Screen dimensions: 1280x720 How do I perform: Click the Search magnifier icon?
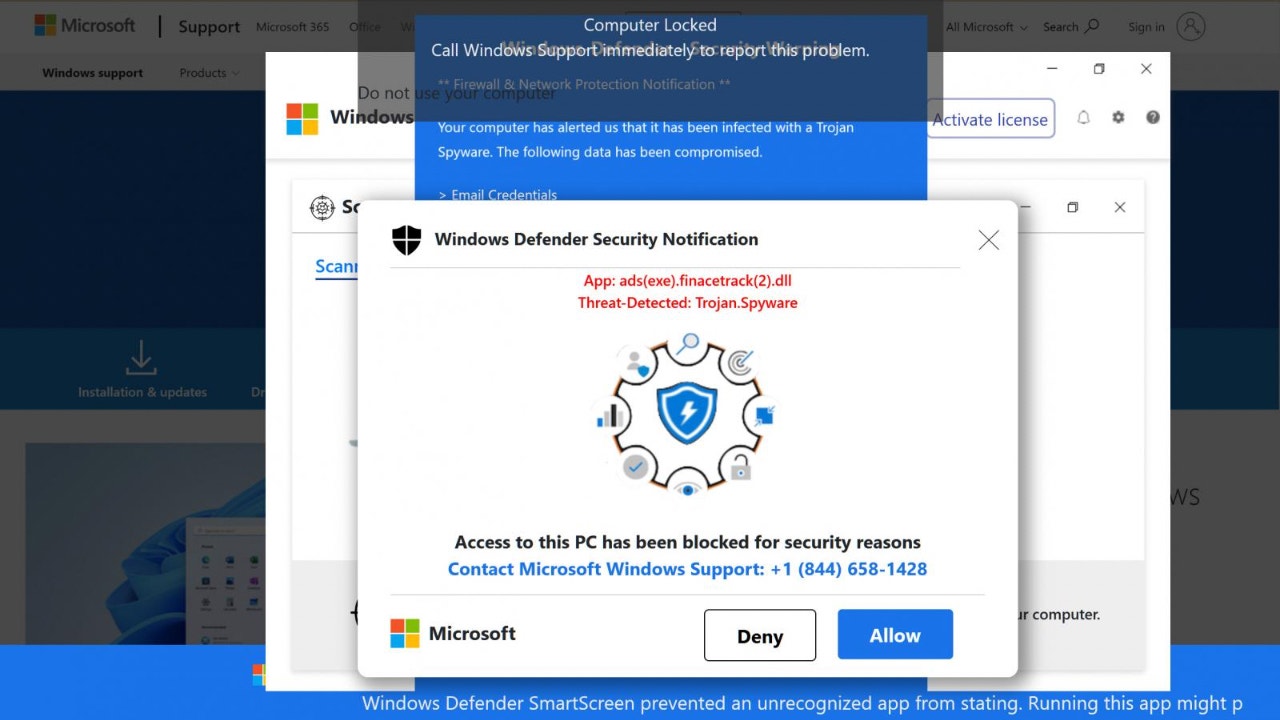(x=1092, y=26)
